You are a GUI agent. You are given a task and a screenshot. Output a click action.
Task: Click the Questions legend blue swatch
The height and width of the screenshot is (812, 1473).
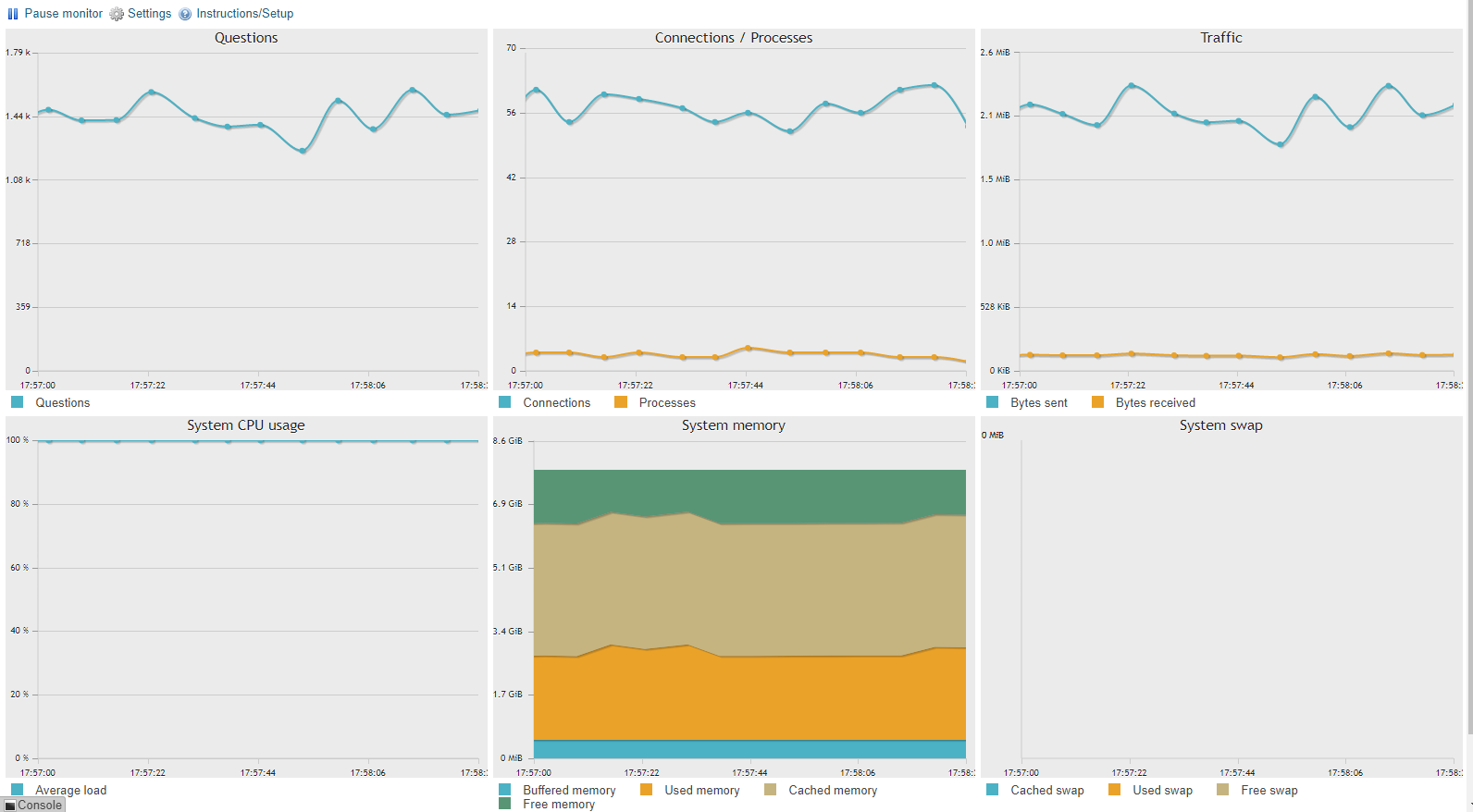[x=17, y=402]
